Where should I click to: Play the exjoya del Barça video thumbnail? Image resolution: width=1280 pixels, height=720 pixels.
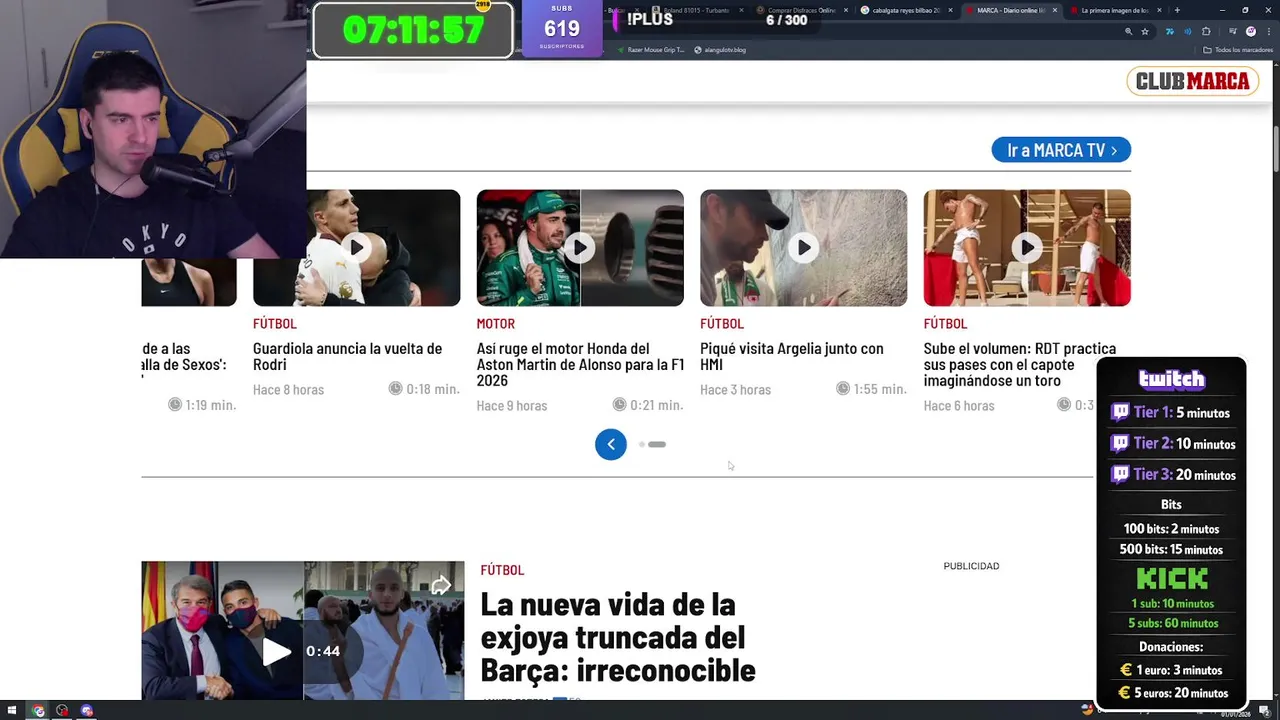[277, 652]
